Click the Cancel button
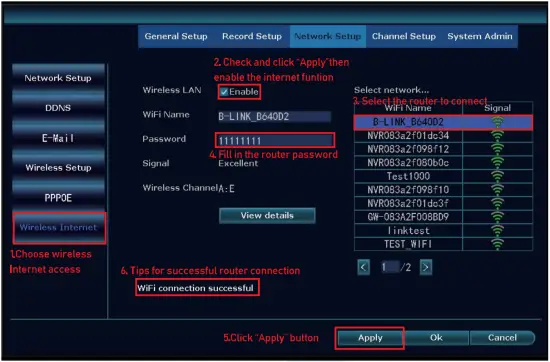 [502, 338]
